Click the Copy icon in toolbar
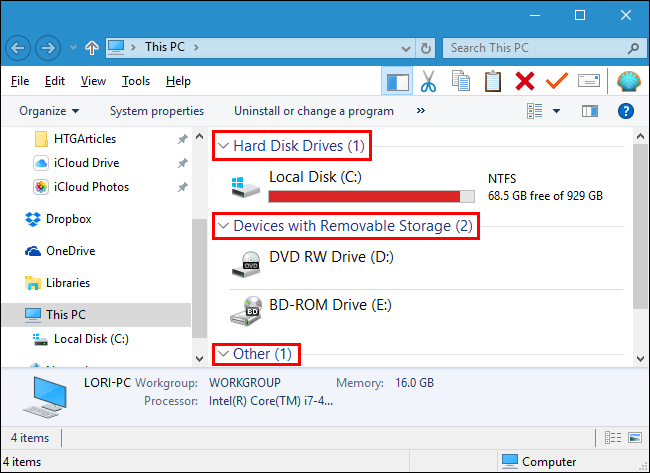Image resolution: width=650 pixels, height=473 pixels. coord(461,81)
